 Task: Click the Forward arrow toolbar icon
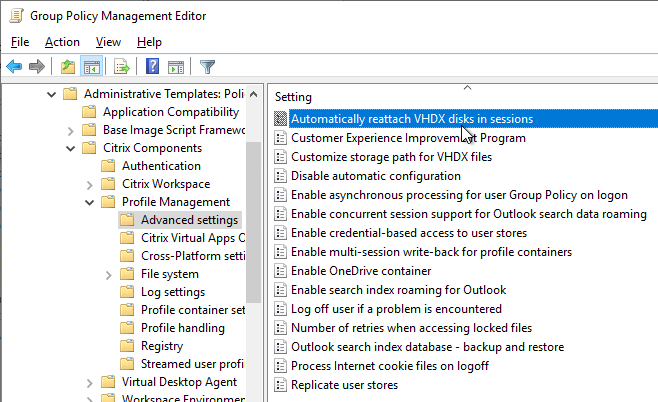coord(37,66)
